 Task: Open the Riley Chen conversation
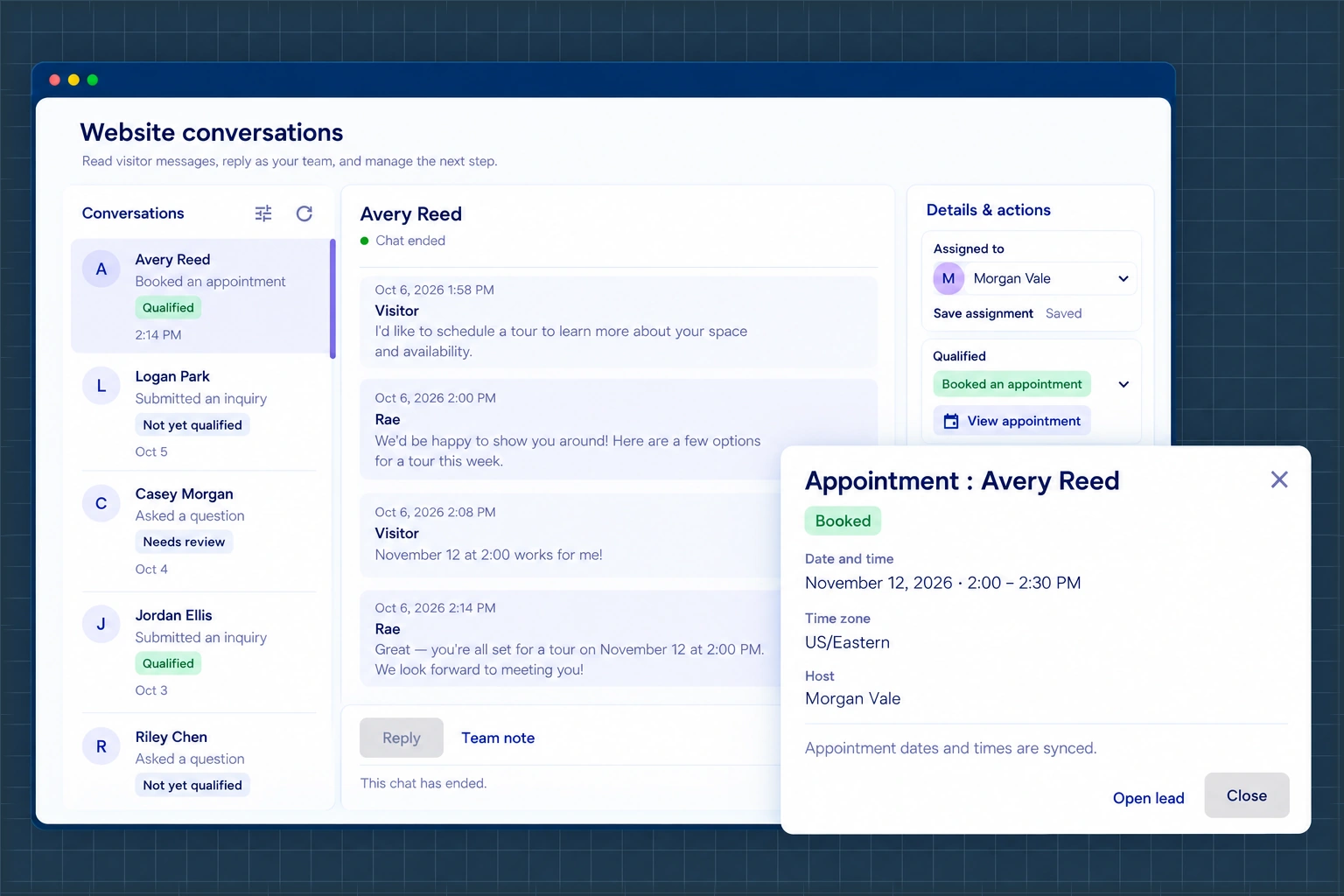(x=199, y=761)
